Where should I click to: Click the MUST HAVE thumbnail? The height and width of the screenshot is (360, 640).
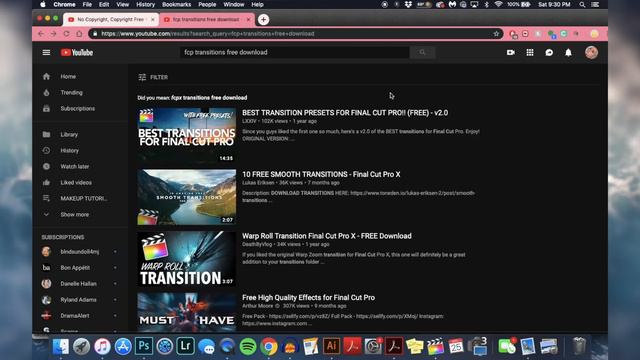click(x=187, y=312)
